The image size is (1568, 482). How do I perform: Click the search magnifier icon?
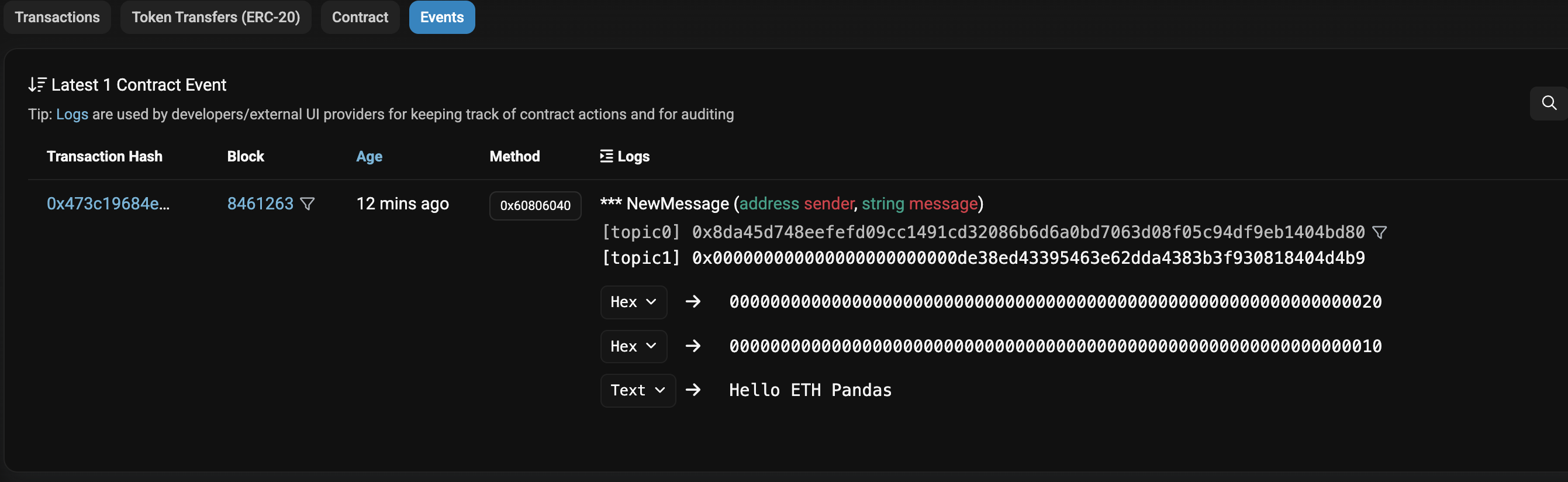tap(1549, 103)
